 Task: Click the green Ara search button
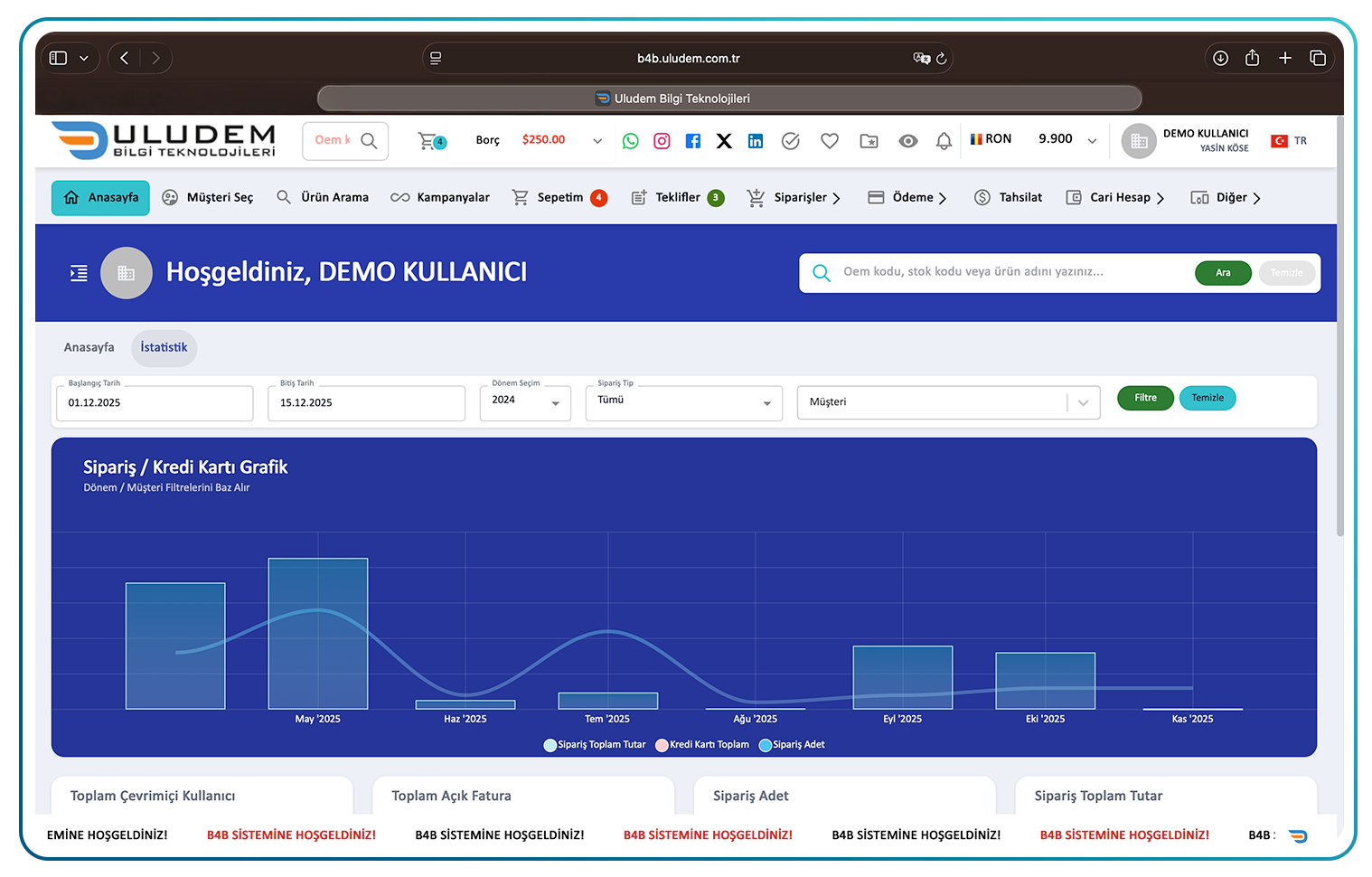[x=1223, y=273]
